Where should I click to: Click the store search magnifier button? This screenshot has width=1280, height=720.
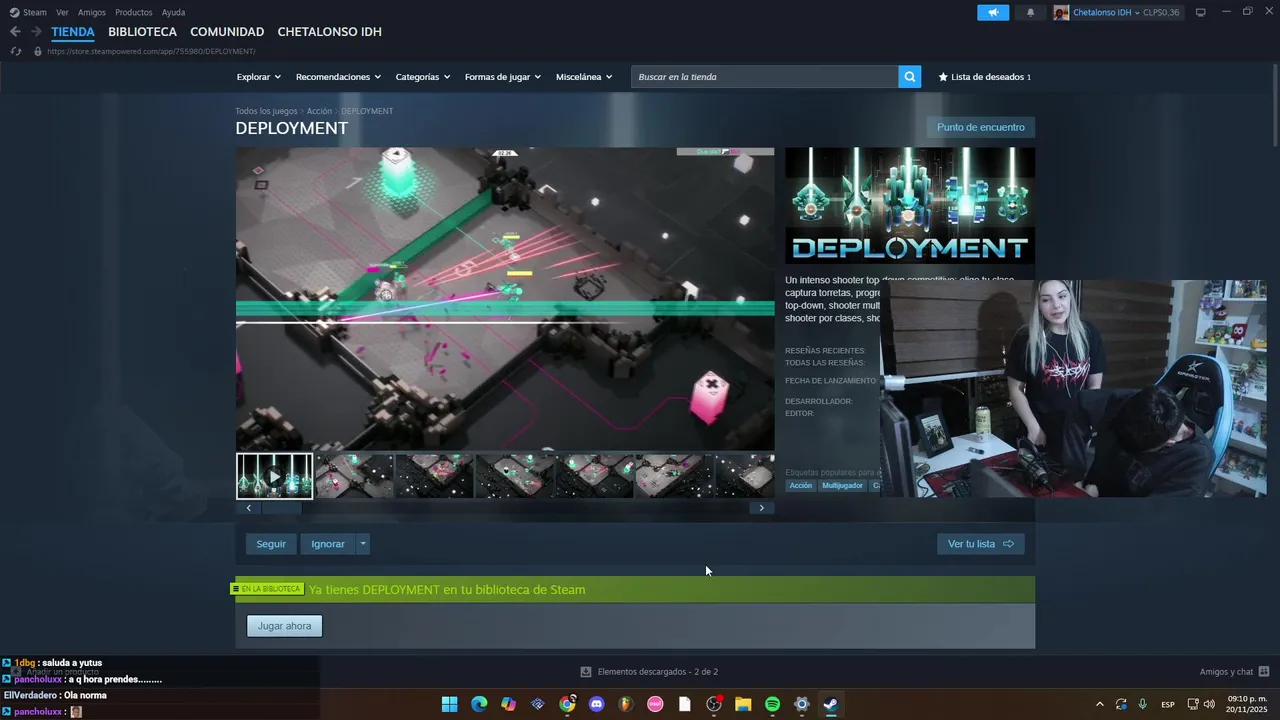tap(909, 77)
